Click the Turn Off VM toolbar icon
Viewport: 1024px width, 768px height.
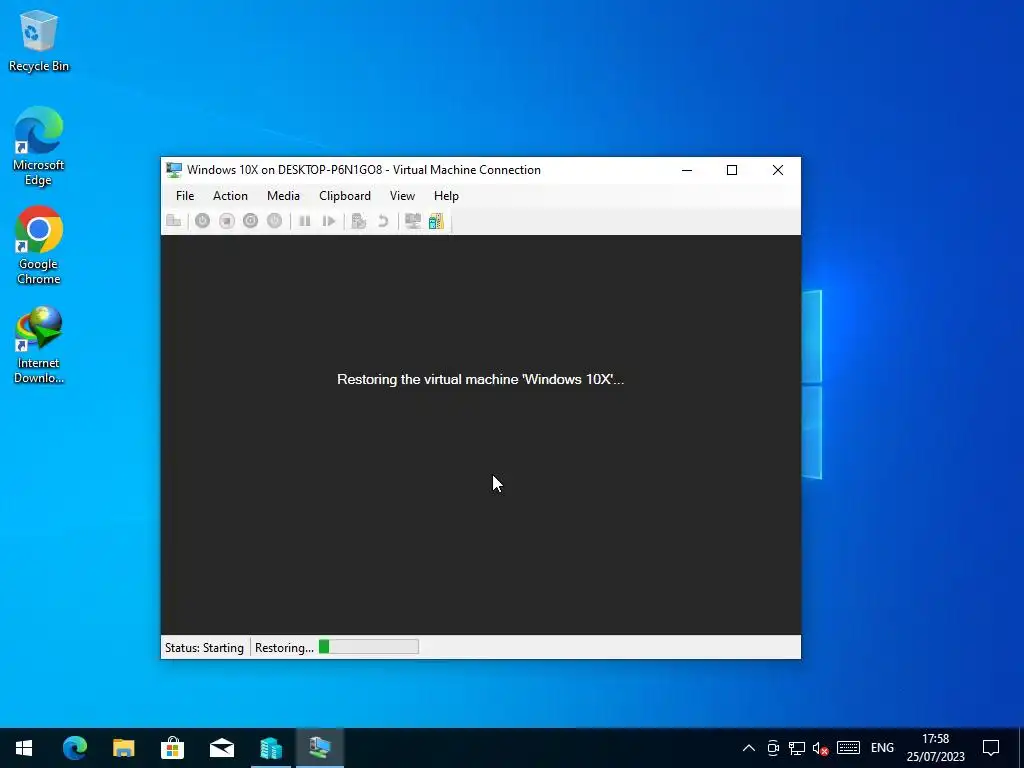point(227,221)
